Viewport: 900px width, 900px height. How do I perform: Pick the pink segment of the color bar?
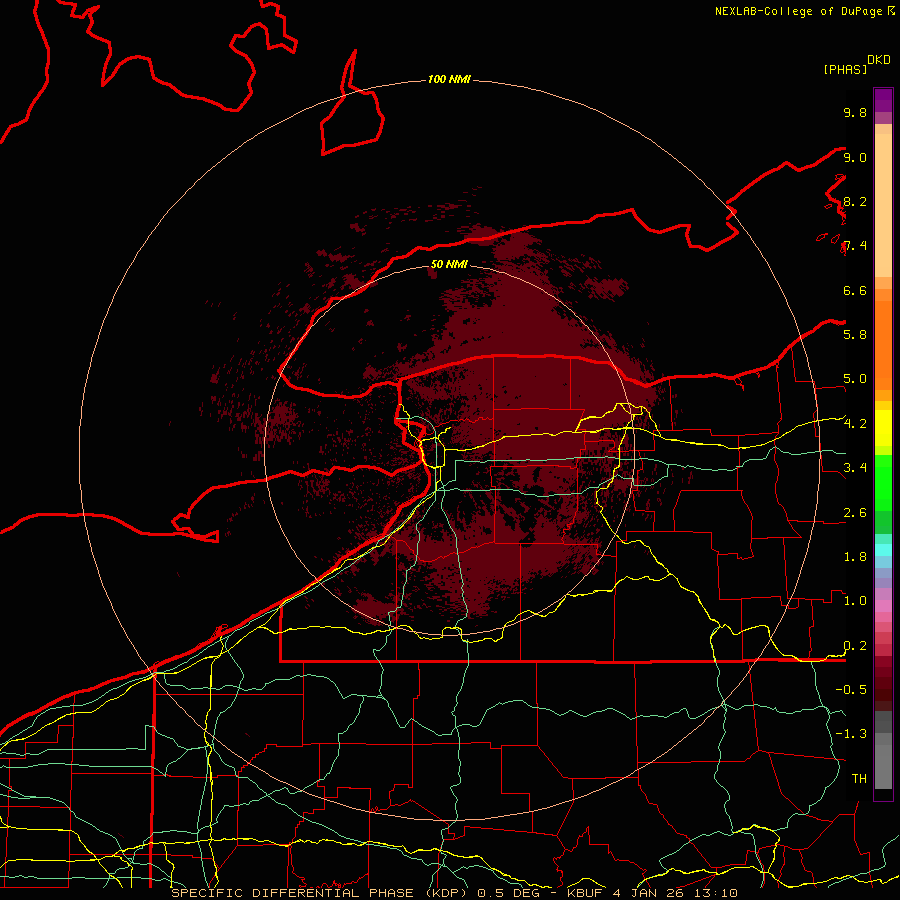883,606
